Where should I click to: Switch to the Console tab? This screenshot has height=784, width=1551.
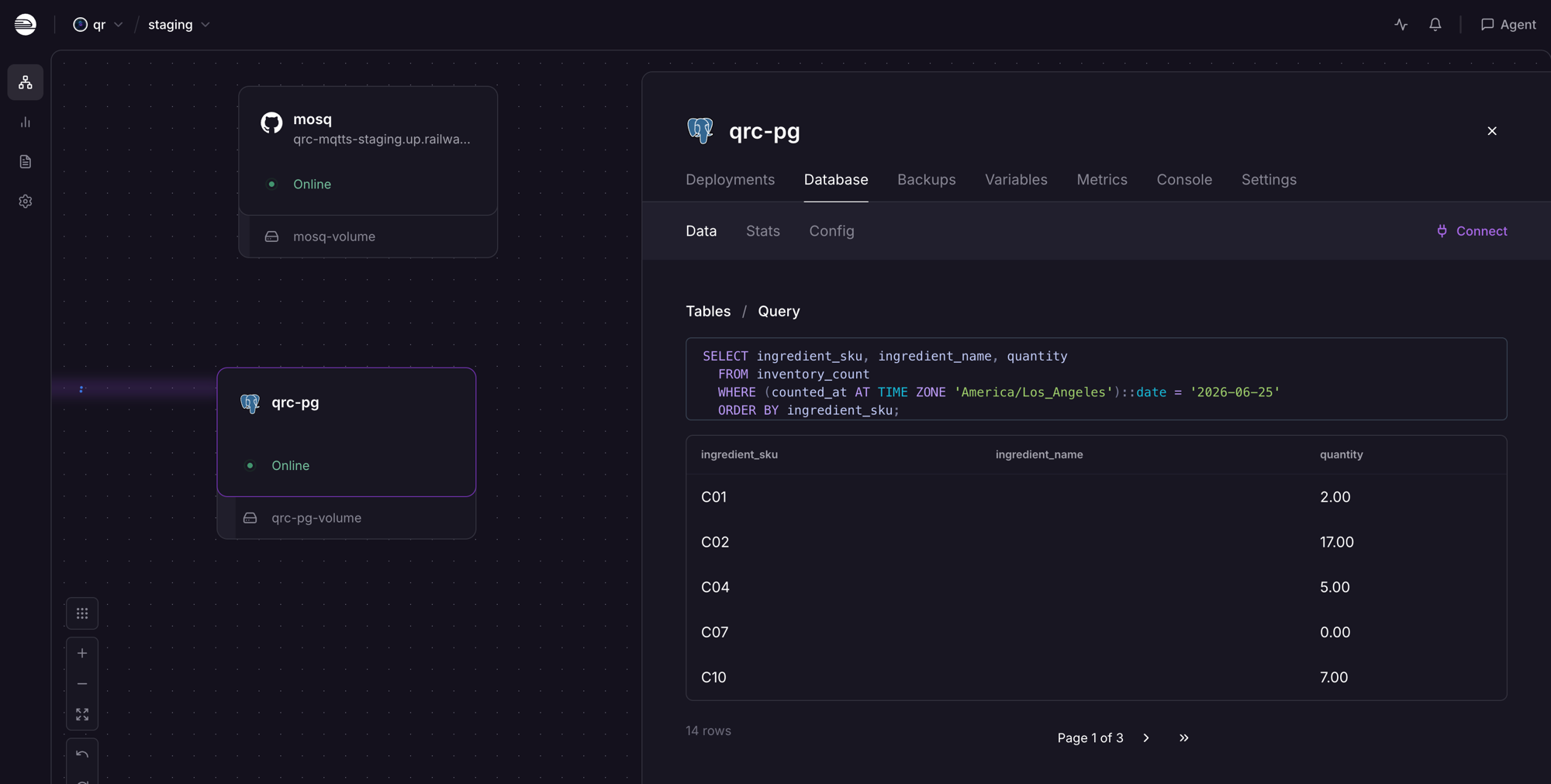tap(1184, 180)
